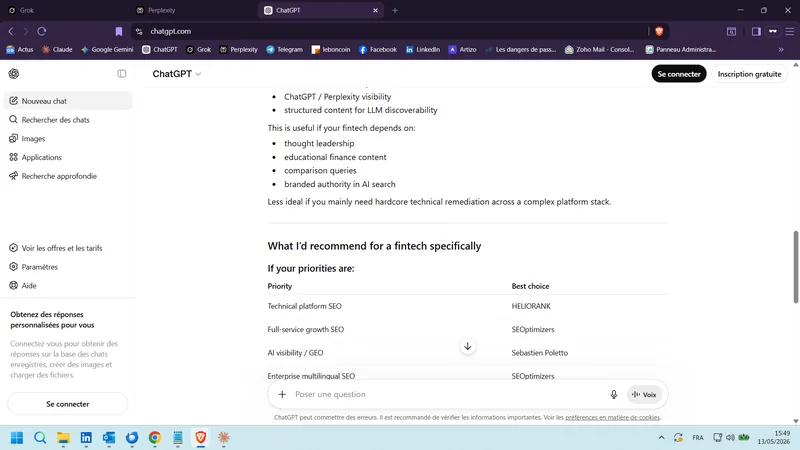This screenshot has height=450, width=800.
Task: Open a new browser tab
Action: tap(395, 10)
